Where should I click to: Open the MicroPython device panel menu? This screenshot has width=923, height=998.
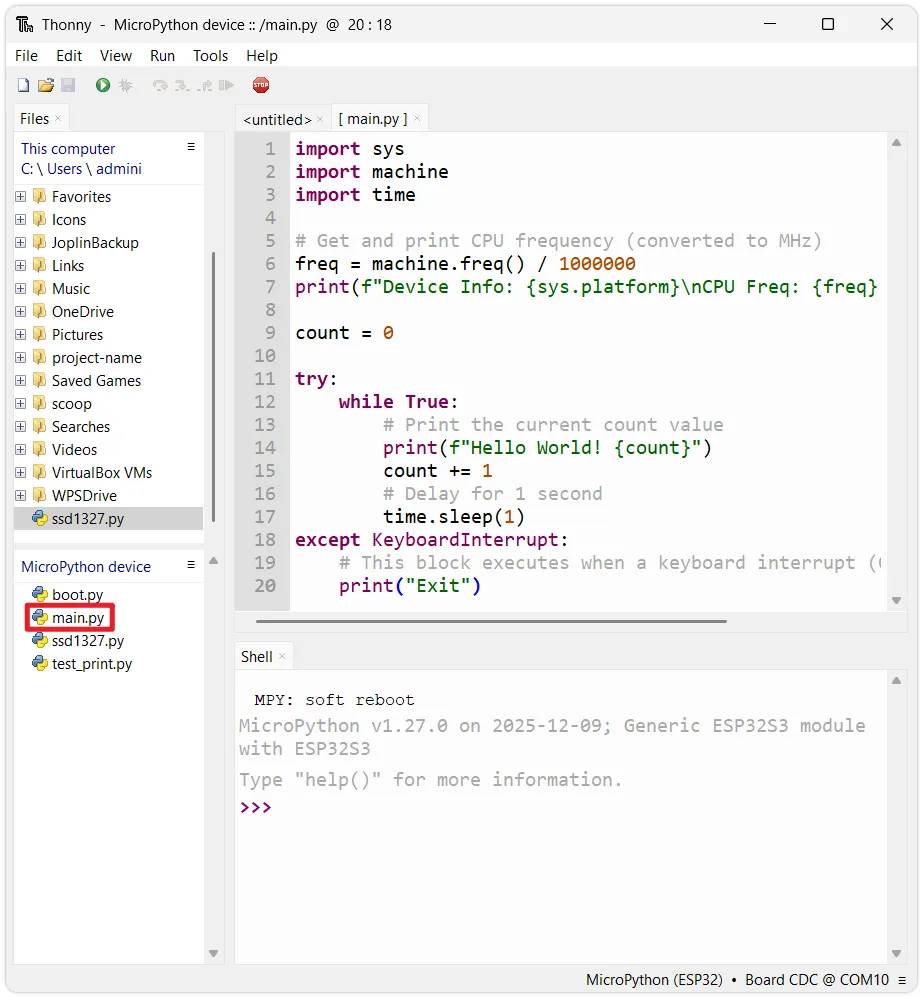coord(191,565)
